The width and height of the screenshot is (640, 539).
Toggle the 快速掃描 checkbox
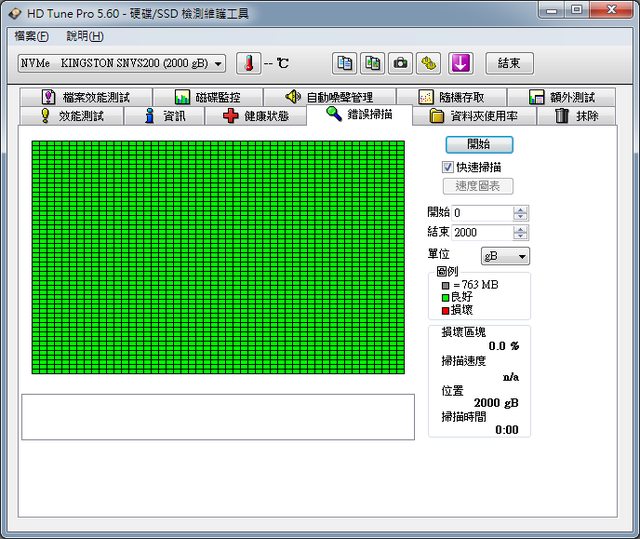pos(448,167)
